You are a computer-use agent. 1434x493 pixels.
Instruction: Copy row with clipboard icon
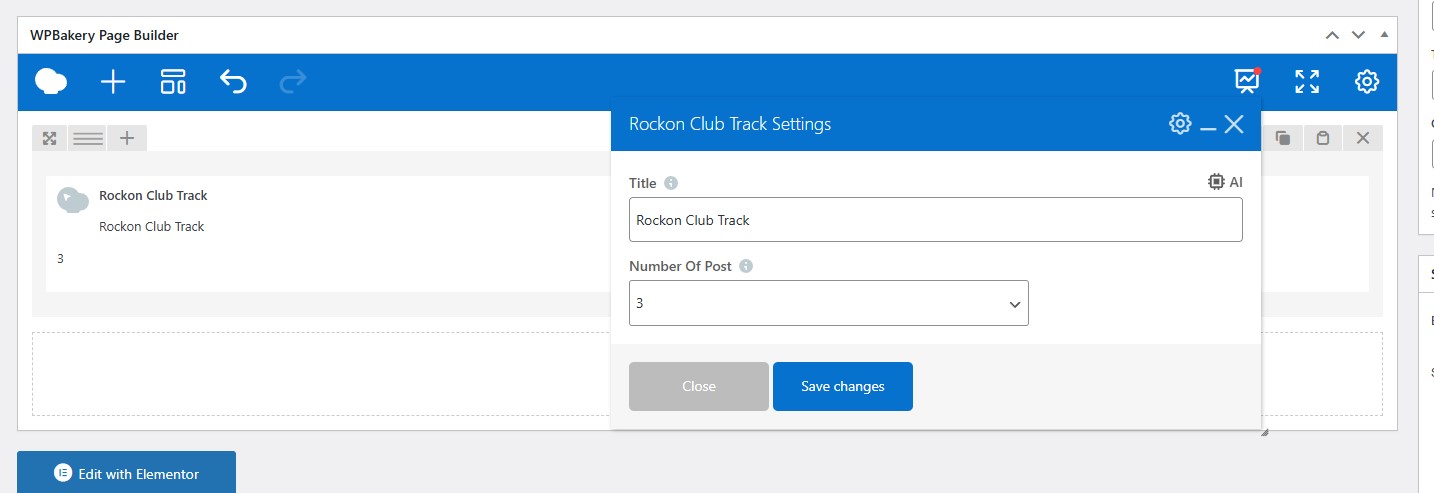[x=1323, y=138]
